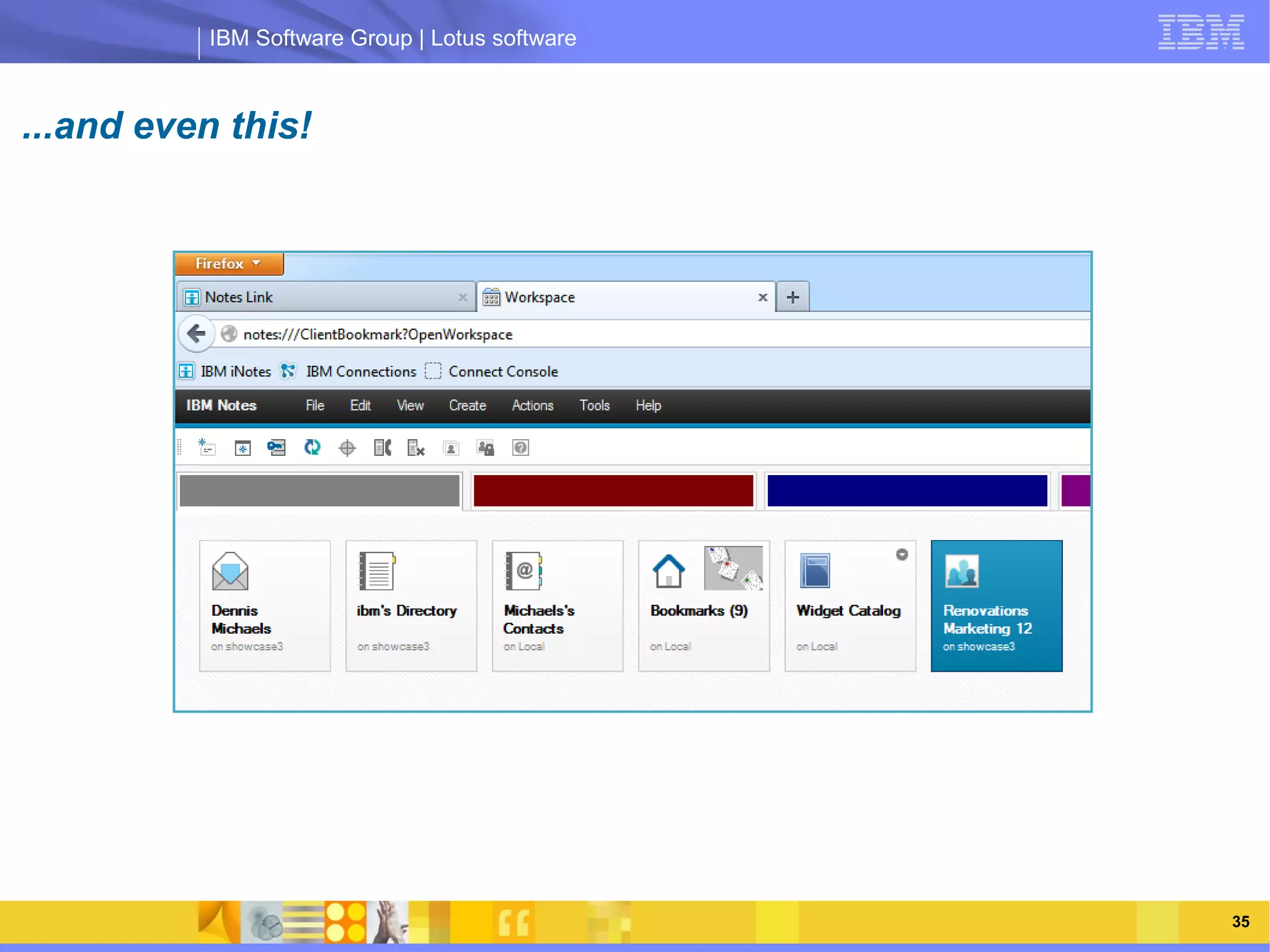The height and width of the screenshot is (952, 1270).
Task: Click the crosshair target toolbar icon
Action: click(347, 448)
